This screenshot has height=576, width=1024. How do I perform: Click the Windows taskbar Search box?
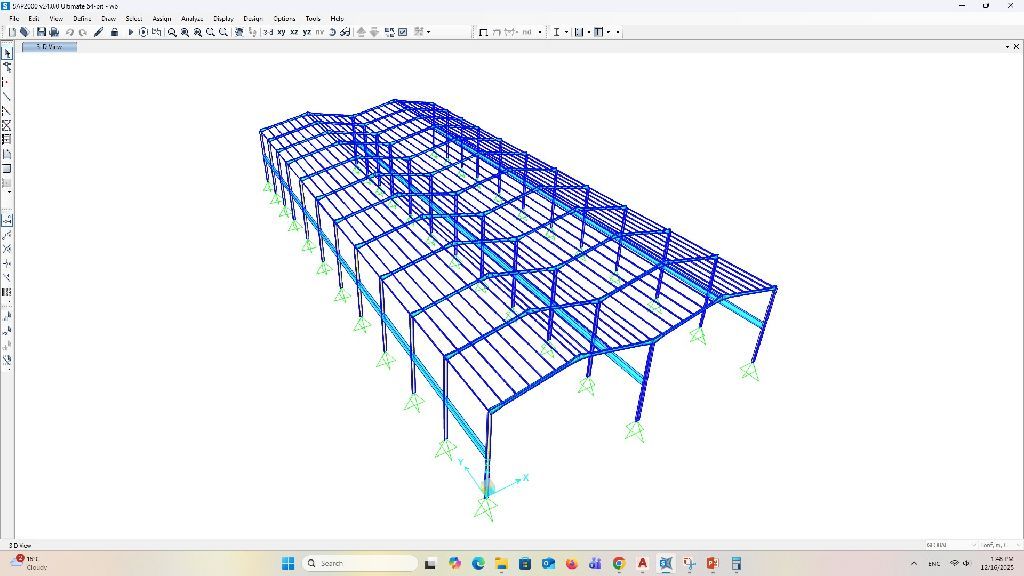pos(360,564)
